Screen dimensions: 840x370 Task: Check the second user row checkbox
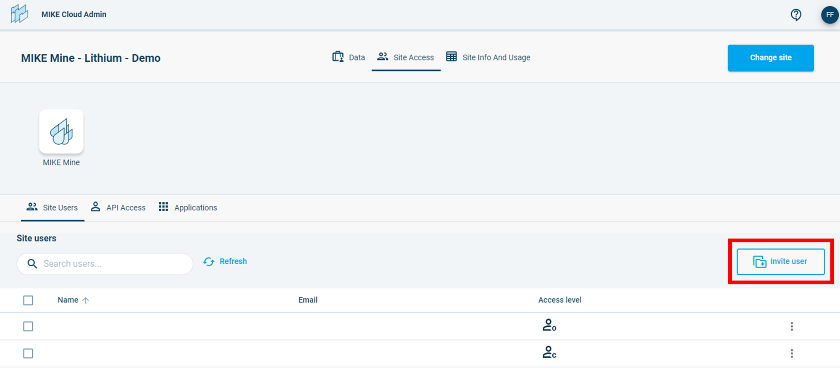pos(28,353)
